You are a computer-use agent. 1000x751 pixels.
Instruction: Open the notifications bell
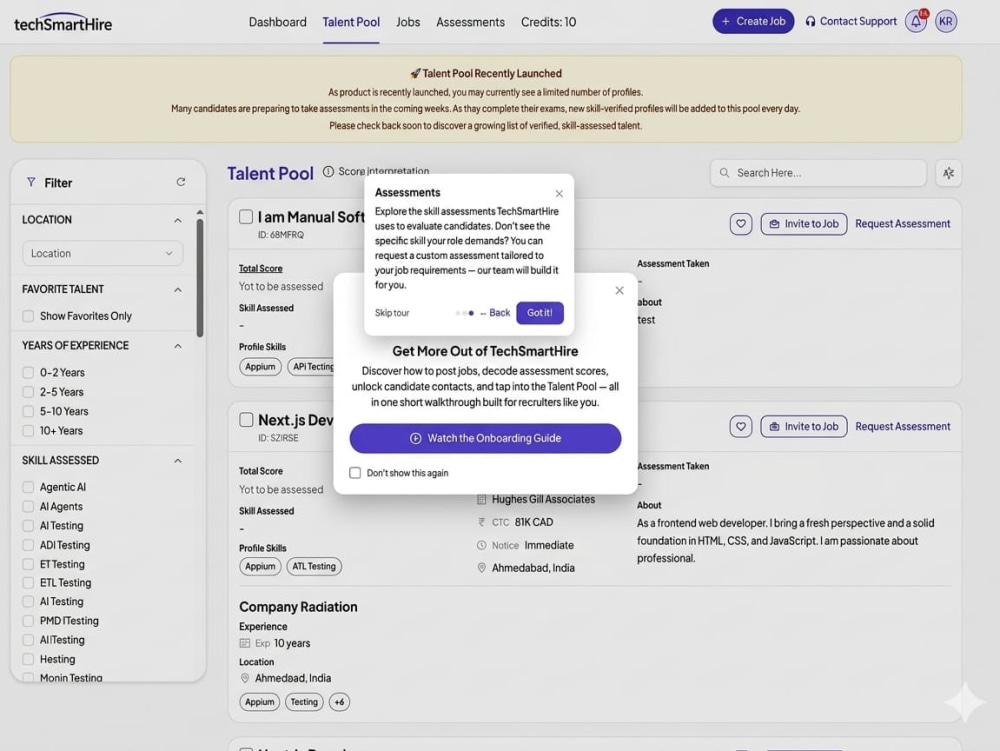916,22
